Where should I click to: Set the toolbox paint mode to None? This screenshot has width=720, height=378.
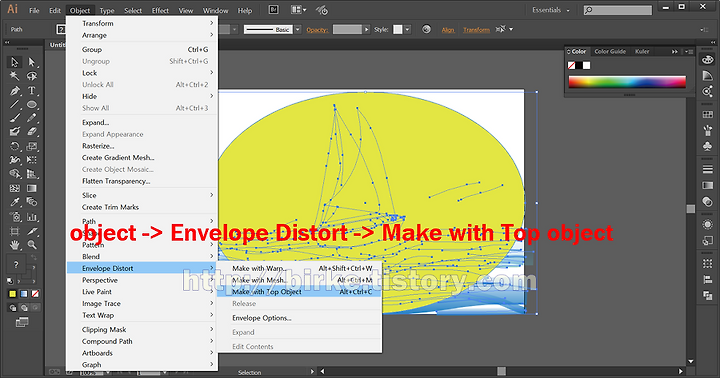35,294
